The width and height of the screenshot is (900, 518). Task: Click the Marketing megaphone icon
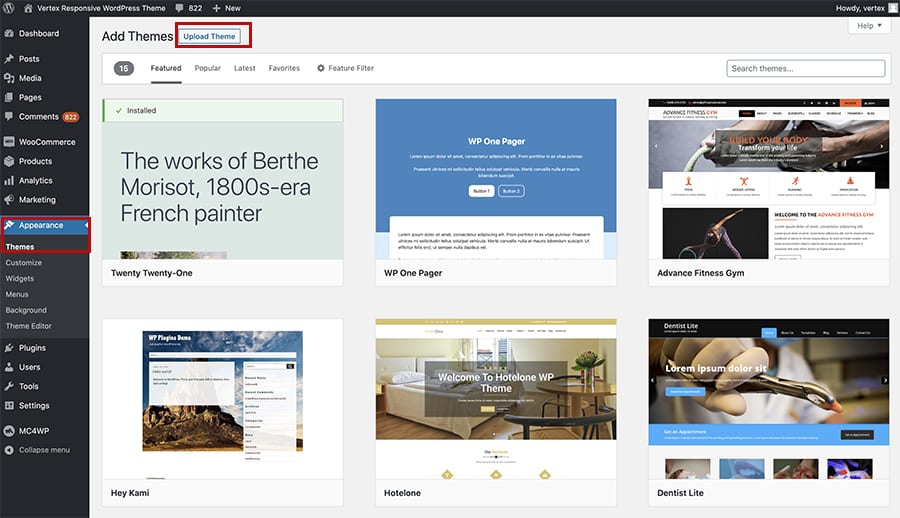[x=9, y=200]
